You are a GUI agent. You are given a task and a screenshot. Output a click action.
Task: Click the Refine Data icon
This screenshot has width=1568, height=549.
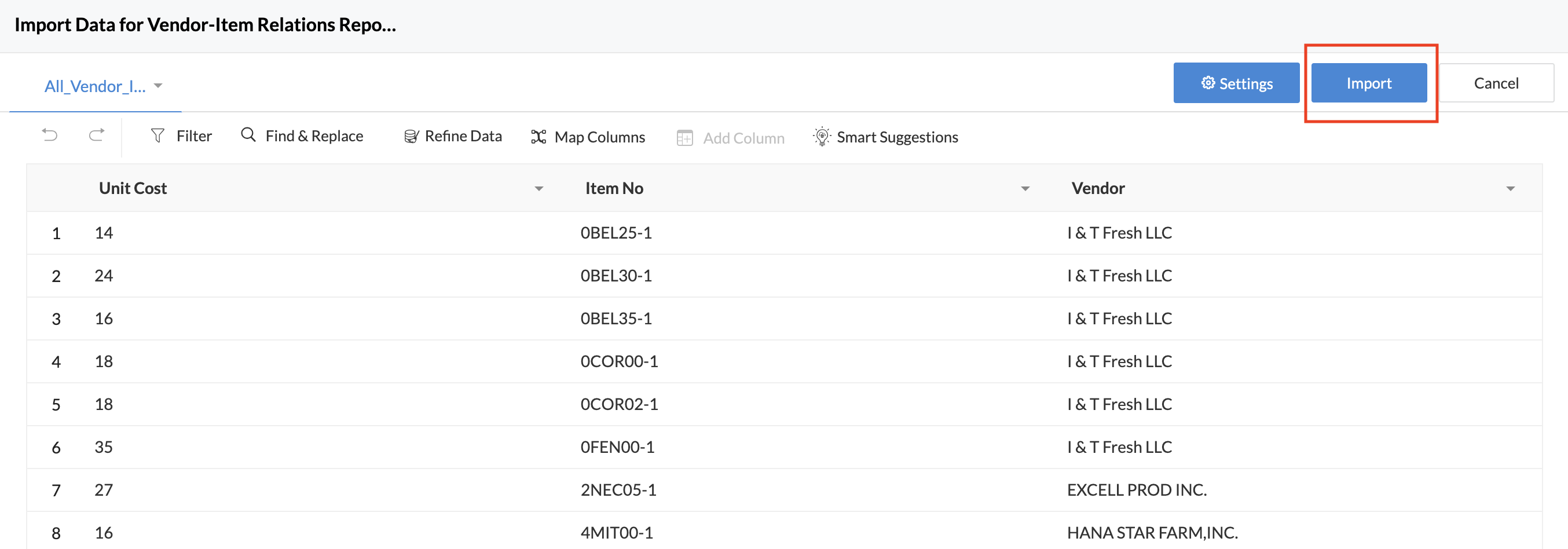click(412, 136)
